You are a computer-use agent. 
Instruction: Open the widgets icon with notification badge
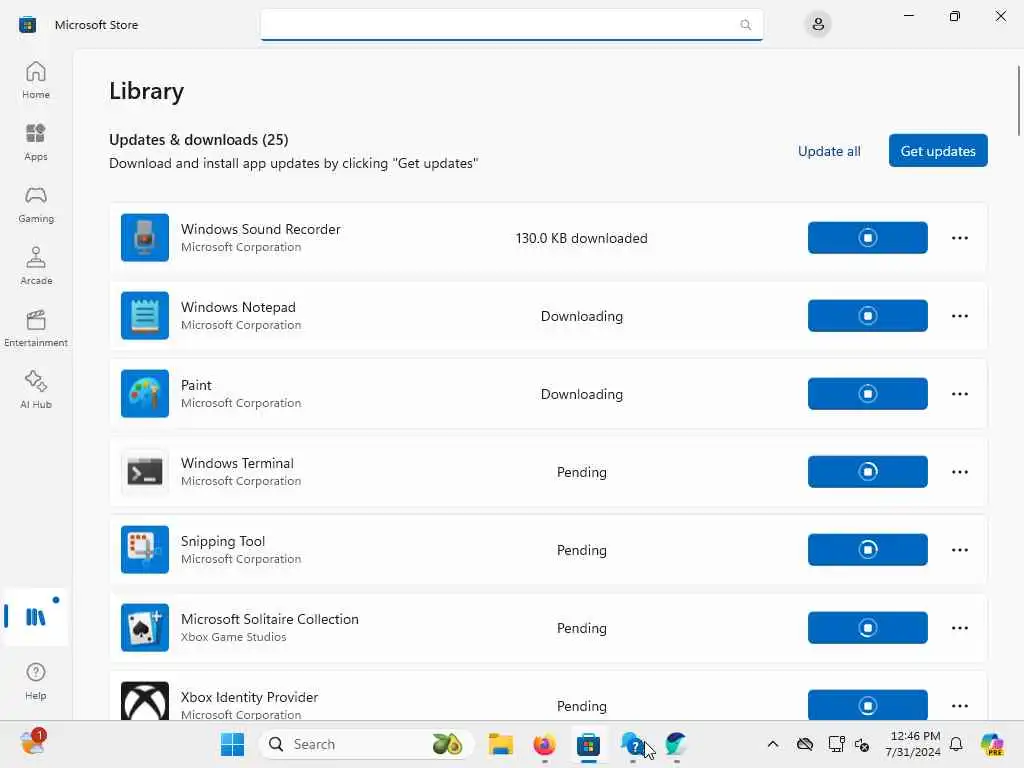point(32,743)
